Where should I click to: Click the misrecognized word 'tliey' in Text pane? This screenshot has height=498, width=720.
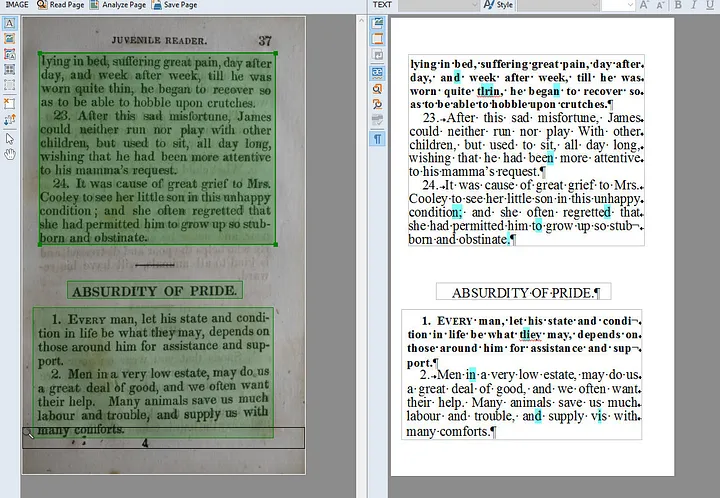530,335
